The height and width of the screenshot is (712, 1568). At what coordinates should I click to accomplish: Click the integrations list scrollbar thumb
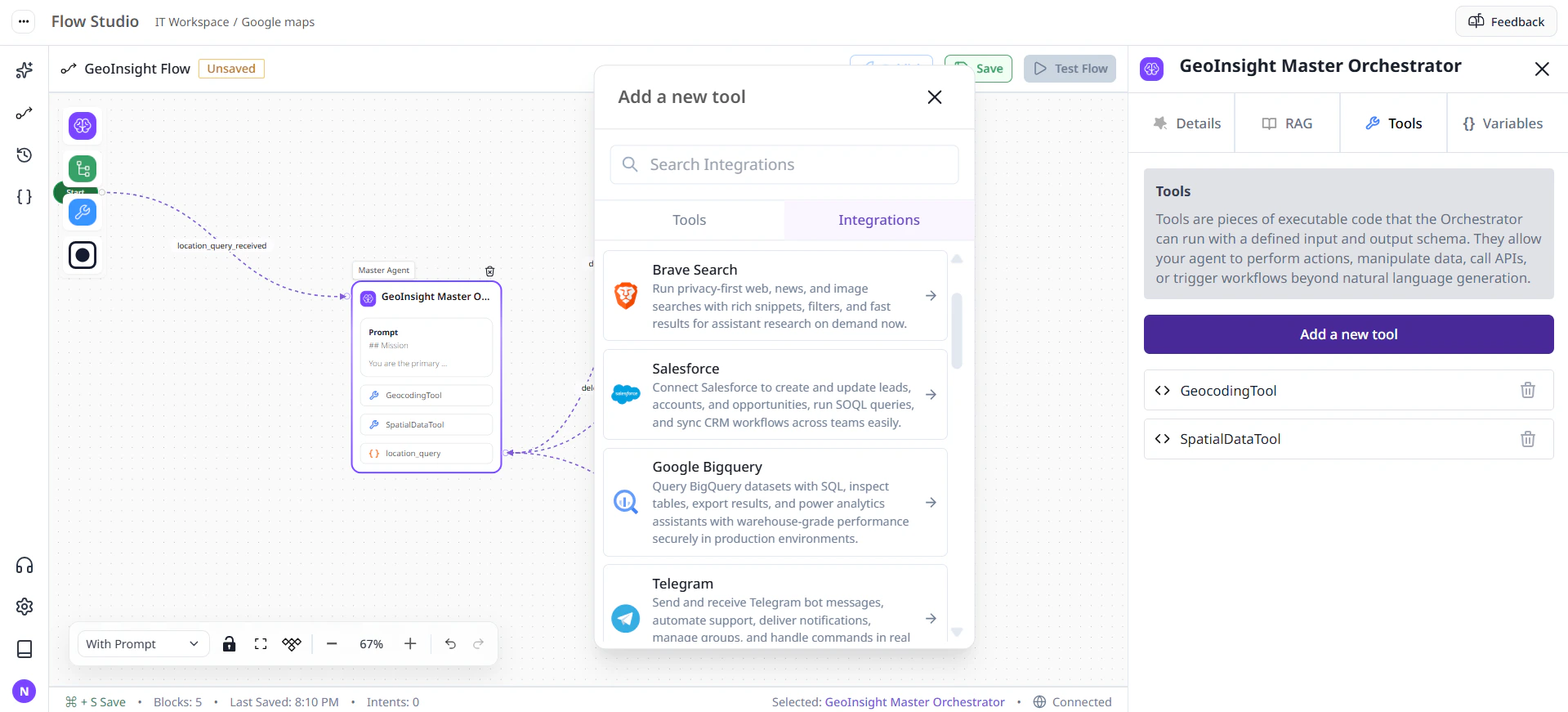[957, 331]
